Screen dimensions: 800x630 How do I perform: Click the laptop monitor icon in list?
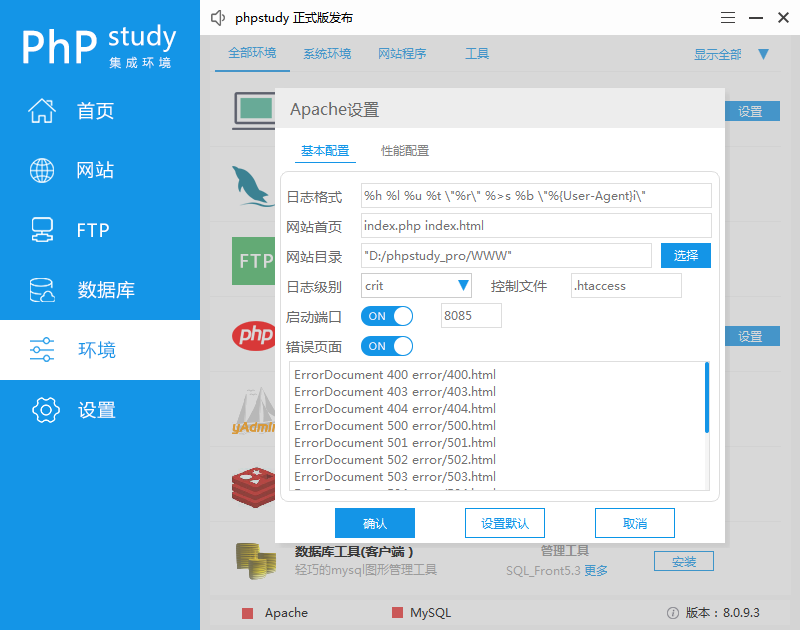(254, 111)
